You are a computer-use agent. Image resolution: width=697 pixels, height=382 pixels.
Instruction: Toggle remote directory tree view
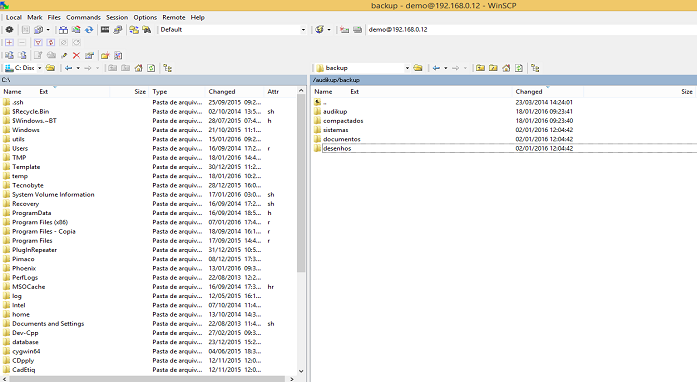click(535, 68)
